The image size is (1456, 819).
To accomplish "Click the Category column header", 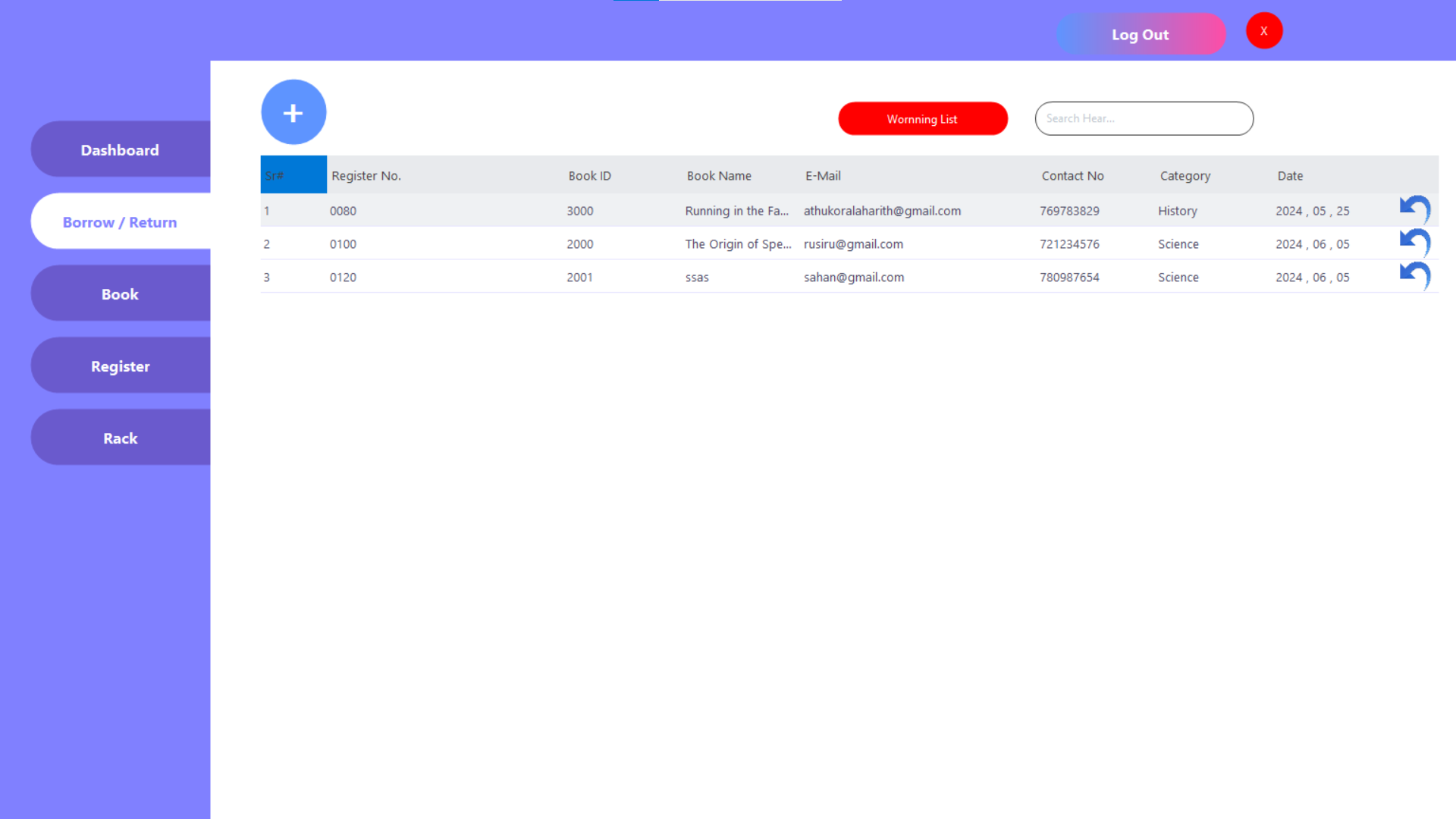I will tap(1185, 175).
